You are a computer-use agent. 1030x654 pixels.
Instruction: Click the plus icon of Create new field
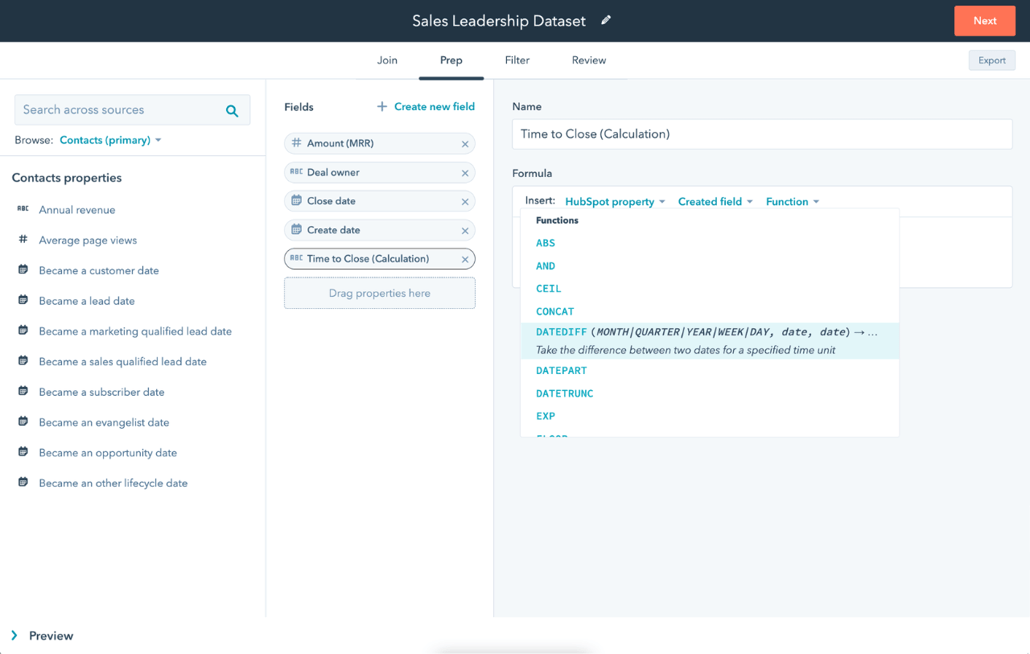tap(382, 106)
